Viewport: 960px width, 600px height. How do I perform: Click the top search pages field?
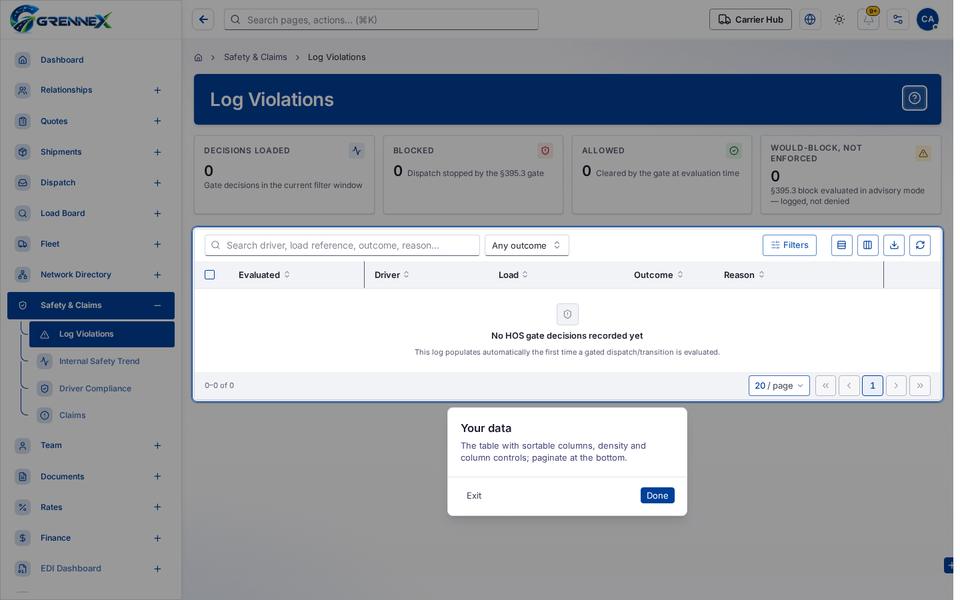click(381, 20)
